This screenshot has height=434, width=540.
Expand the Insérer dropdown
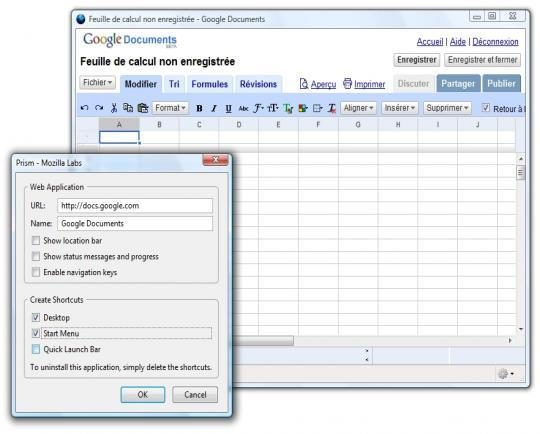click(x=399, y=108)
